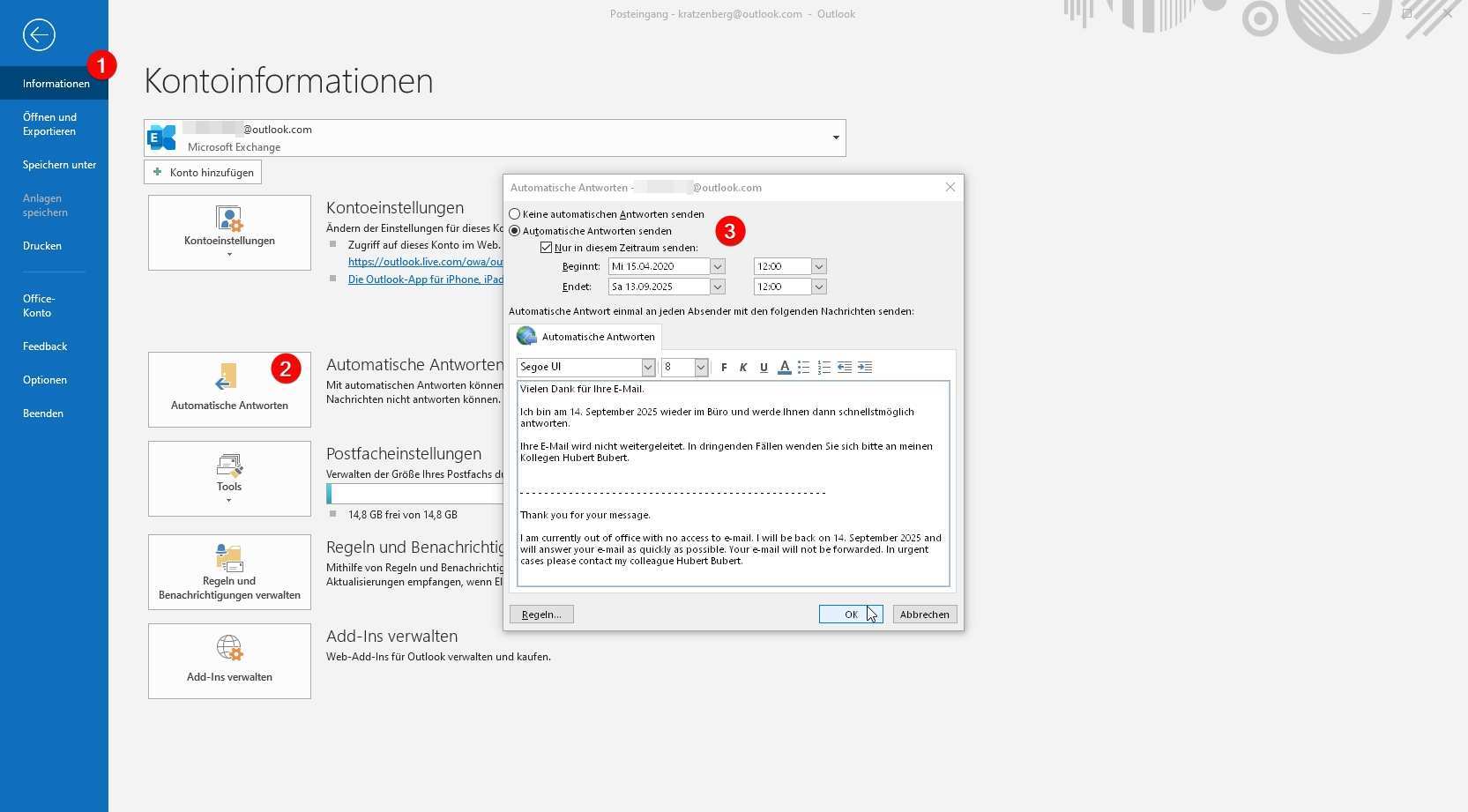Uncheck 'Nur in diesem Zeitraum senden'

pos(547,248)
